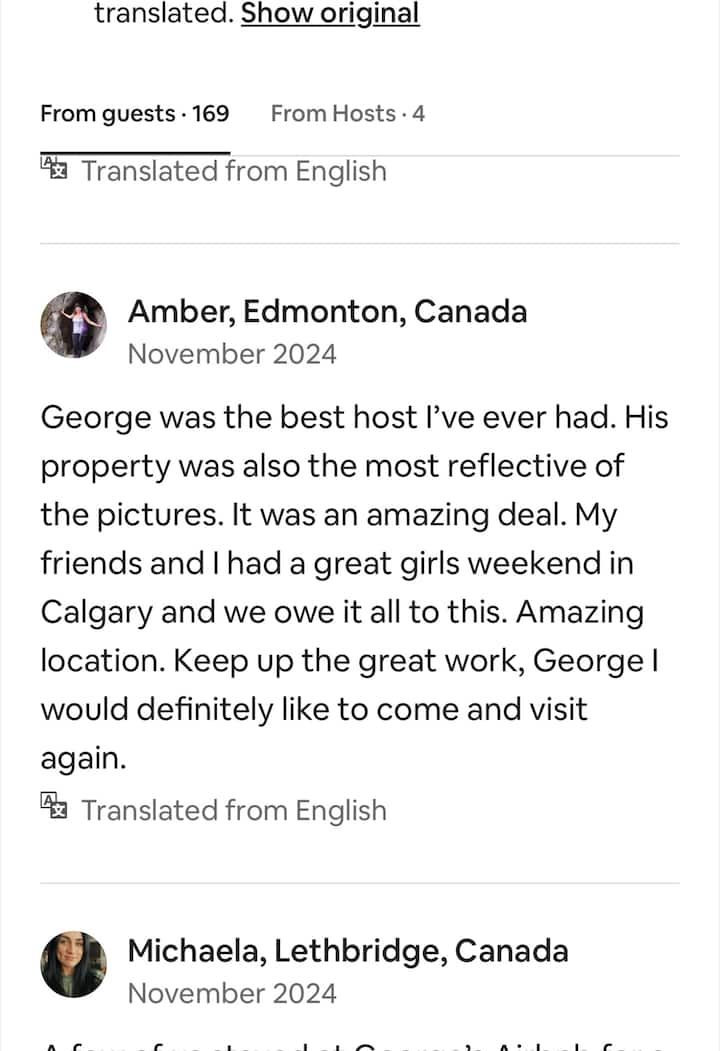Click the reviewer name Amber, Edmonton, Canada

[327, 312]
